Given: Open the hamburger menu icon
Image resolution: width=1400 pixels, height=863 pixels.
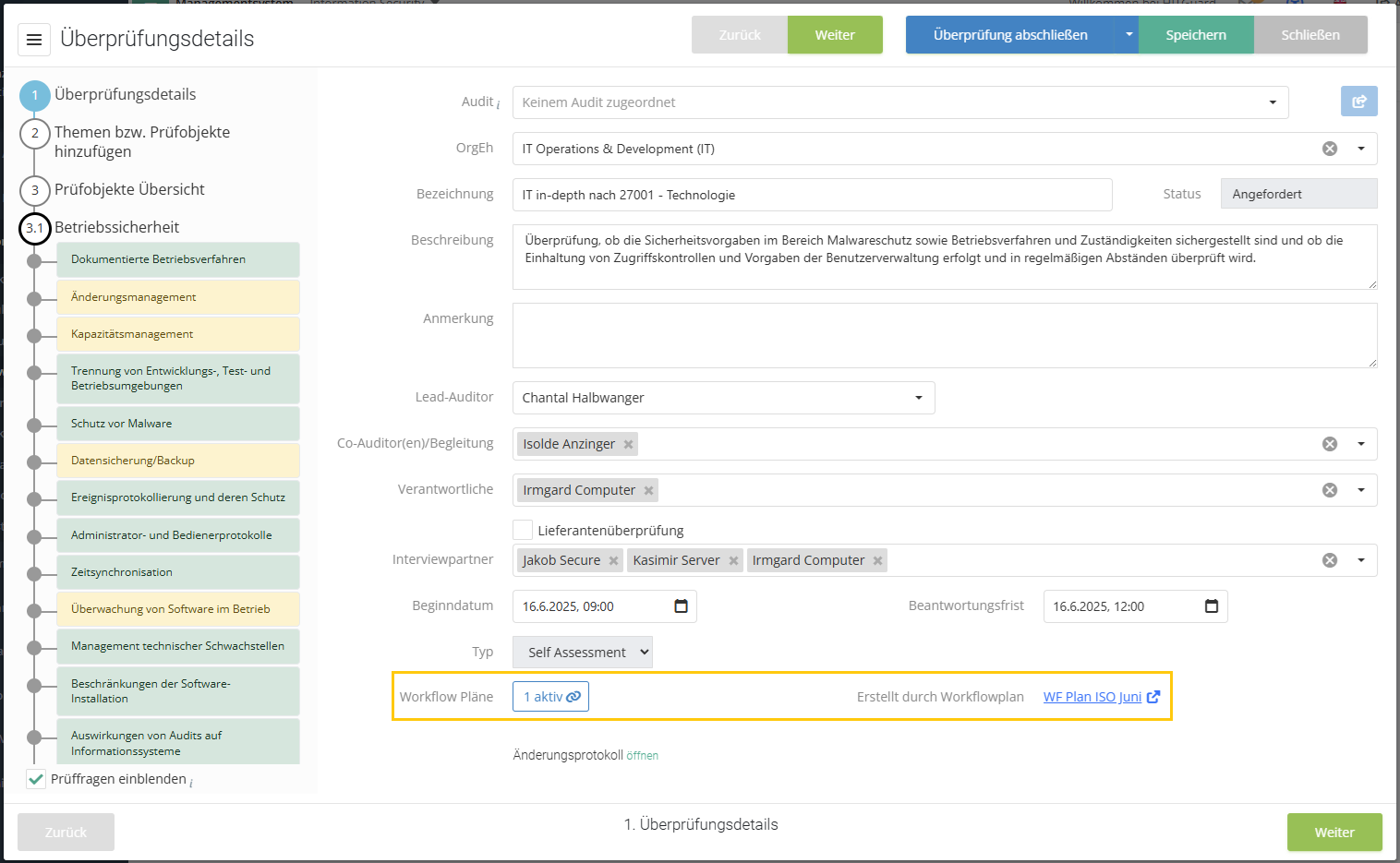Looking at the screenshot, I should 34,40.
